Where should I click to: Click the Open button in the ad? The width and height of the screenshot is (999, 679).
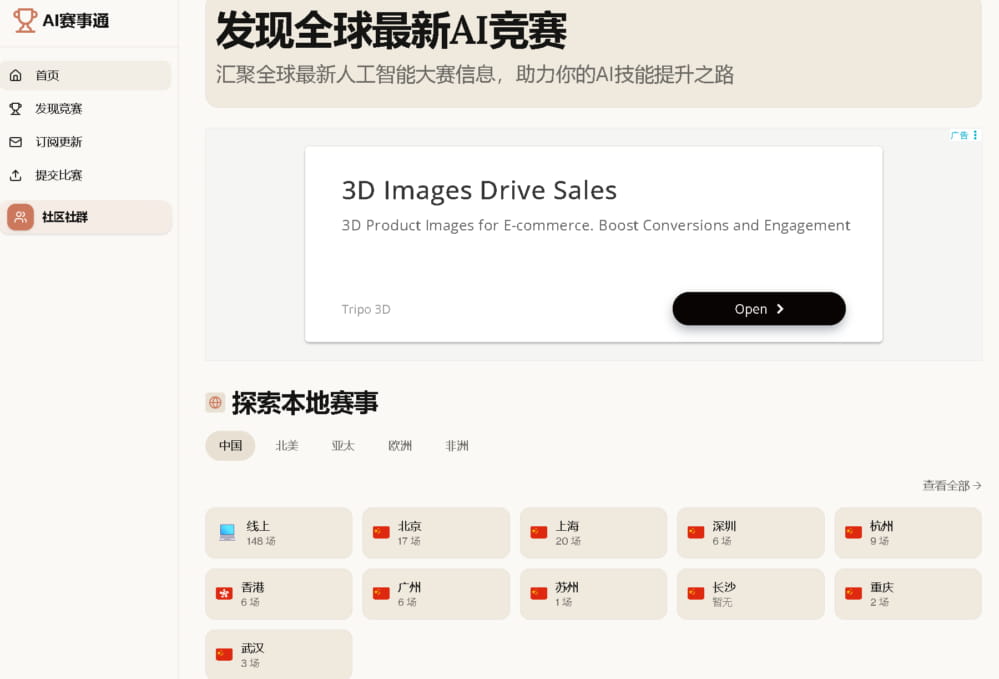point(759,309)
